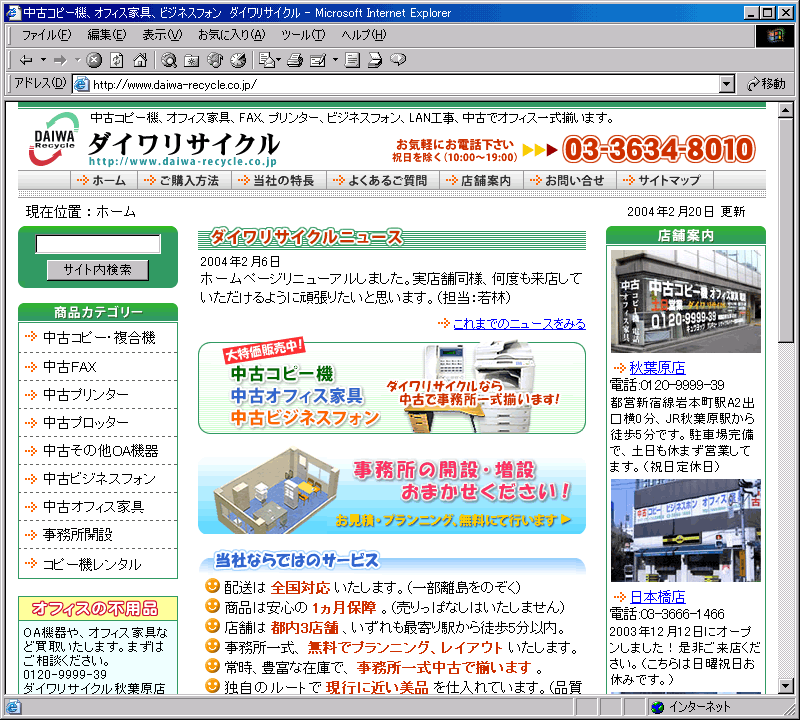Viewport: 800px width, 720px height.
Task: Click the vertical scrollbar down arrow
Action: coord(786,686)
